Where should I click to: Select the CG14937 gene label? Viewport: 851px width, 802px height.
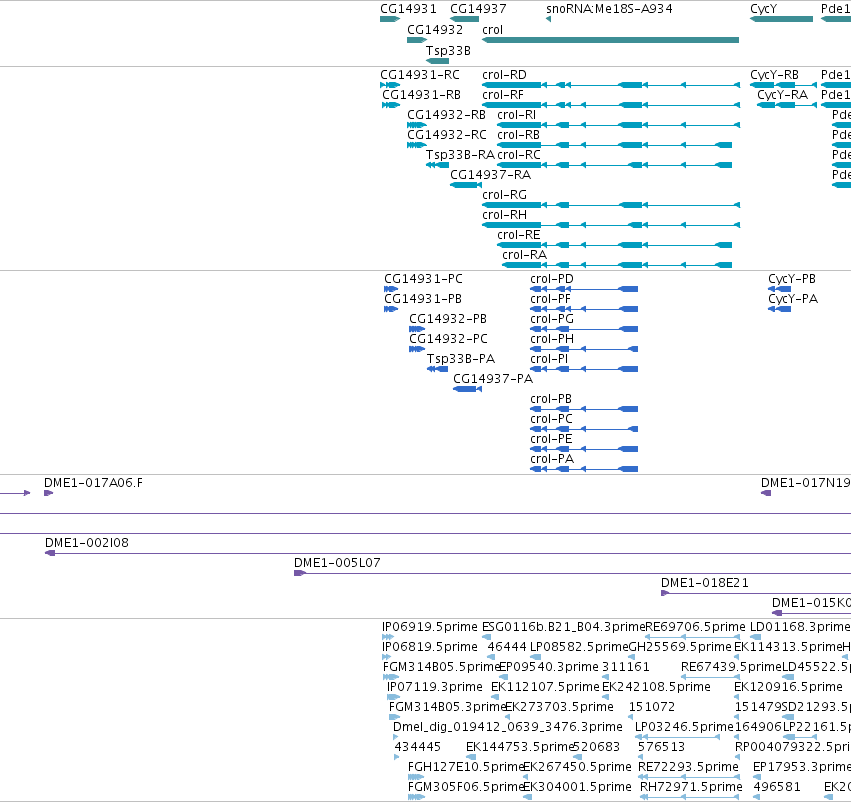tap(478, 9)
